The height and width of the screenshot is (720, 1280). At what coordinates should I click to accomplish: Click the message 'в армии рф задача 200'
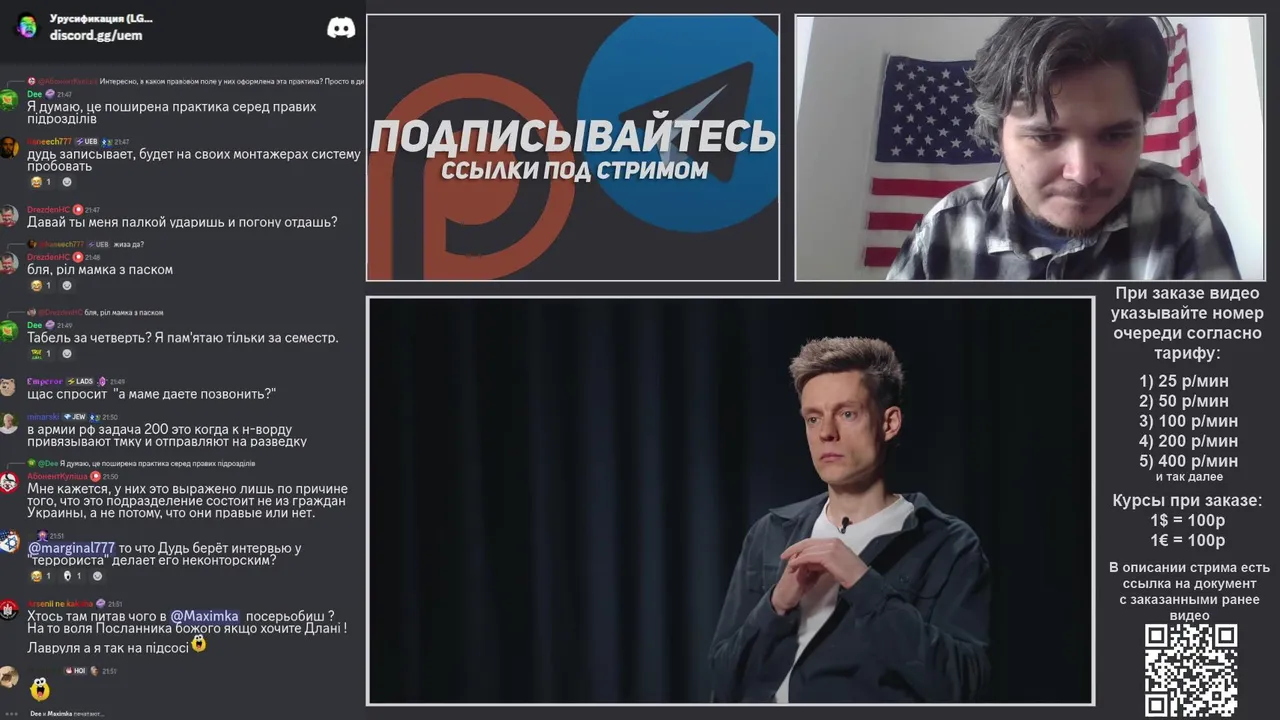tap(167, 435)
